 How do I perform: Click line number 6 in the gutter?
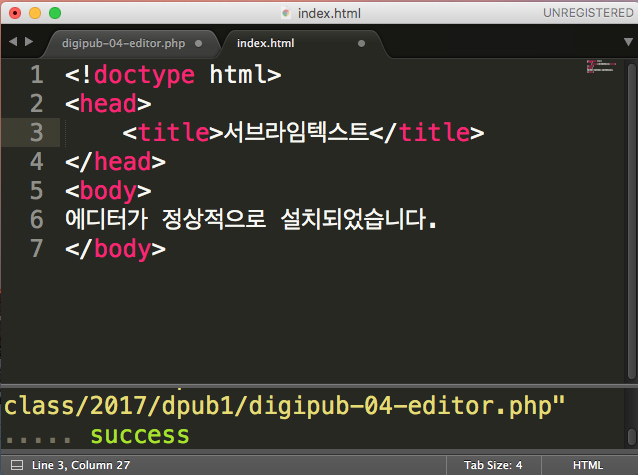[37, 219]
